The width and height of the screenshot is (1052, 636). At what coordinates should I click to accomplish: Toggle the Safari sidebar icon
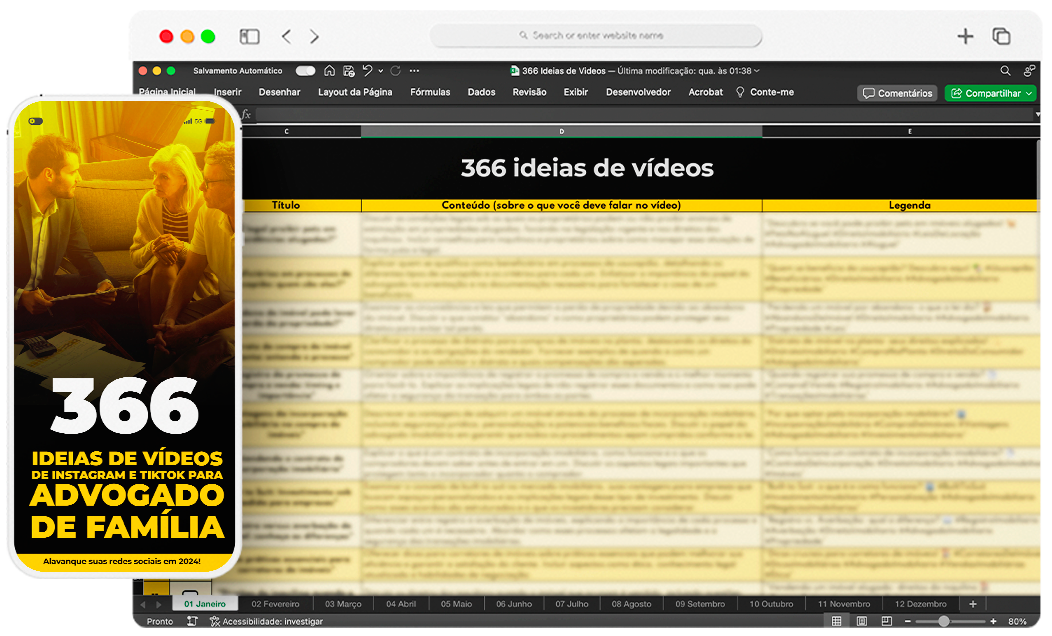250,37
